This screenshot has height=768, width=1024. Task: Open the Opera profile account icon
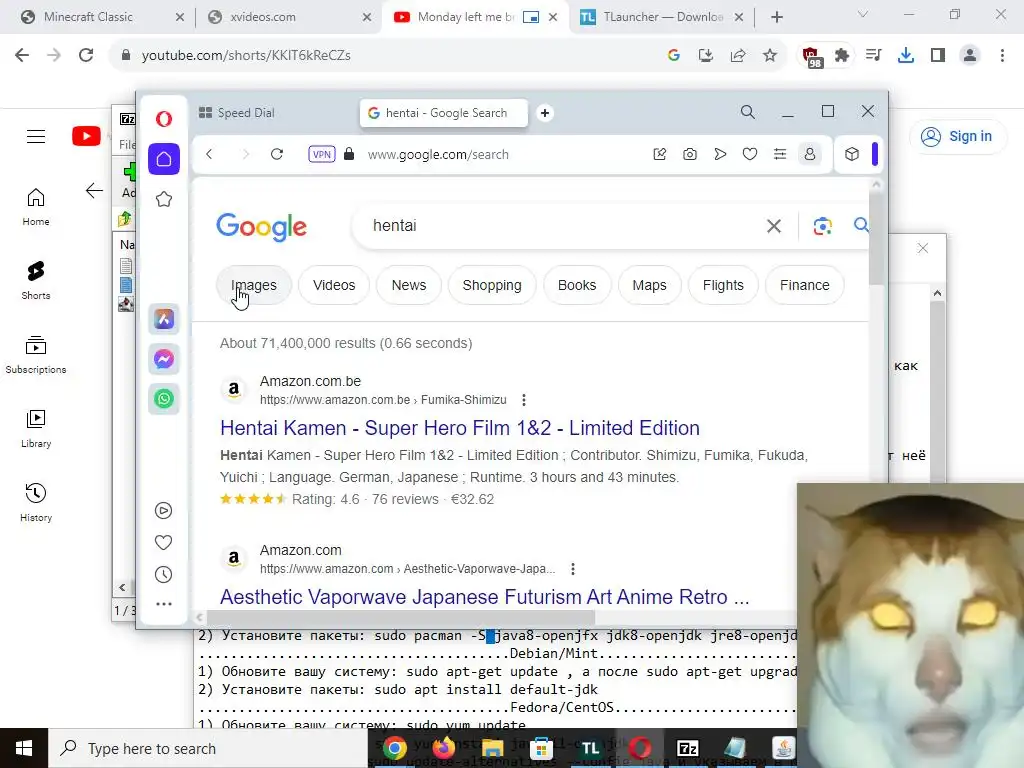click(x=810, y=154)
